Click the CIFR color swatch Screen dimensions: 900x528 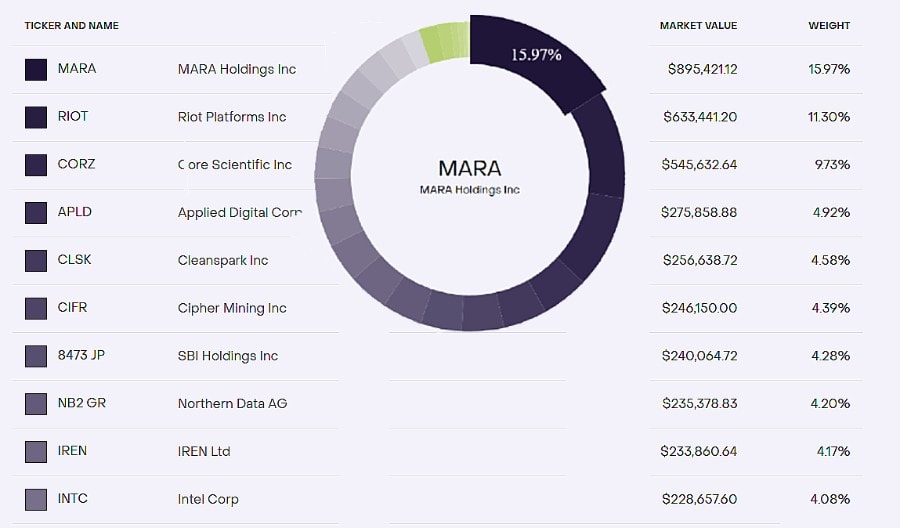pos(36,308)
